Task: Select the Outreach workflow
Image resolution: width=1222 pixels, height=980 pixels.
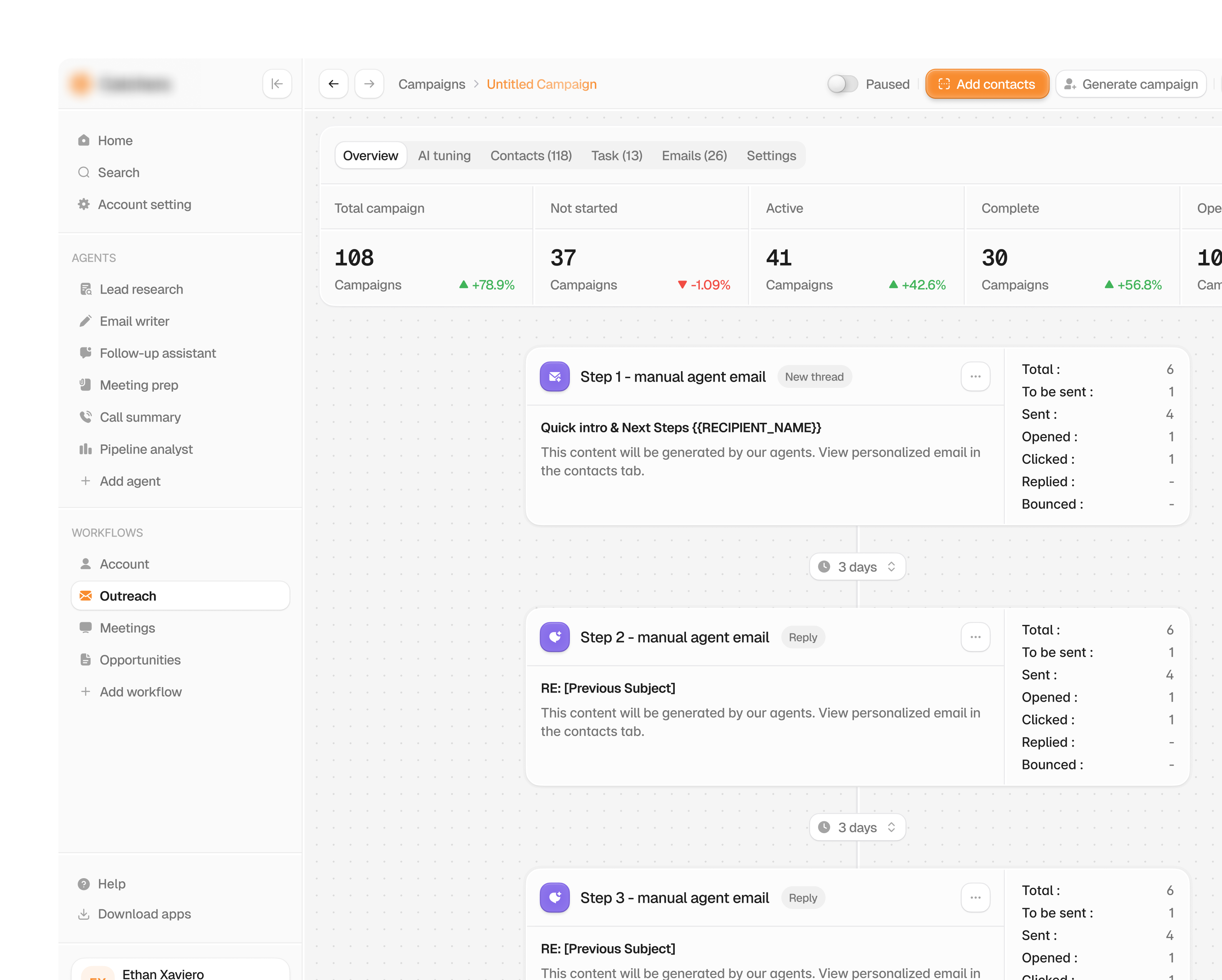Action: click(x=180, y=596)
